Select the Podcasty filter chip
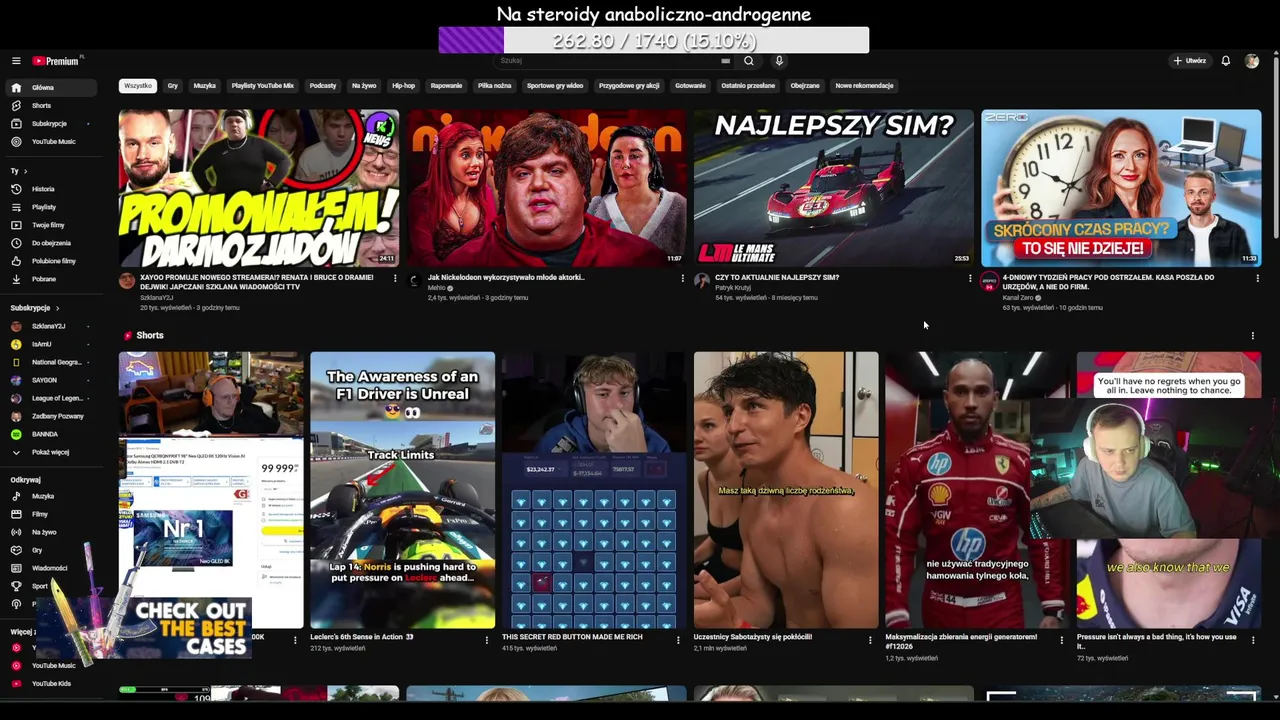The height and width of the screenshot is (720, 1280). (323, 86)
